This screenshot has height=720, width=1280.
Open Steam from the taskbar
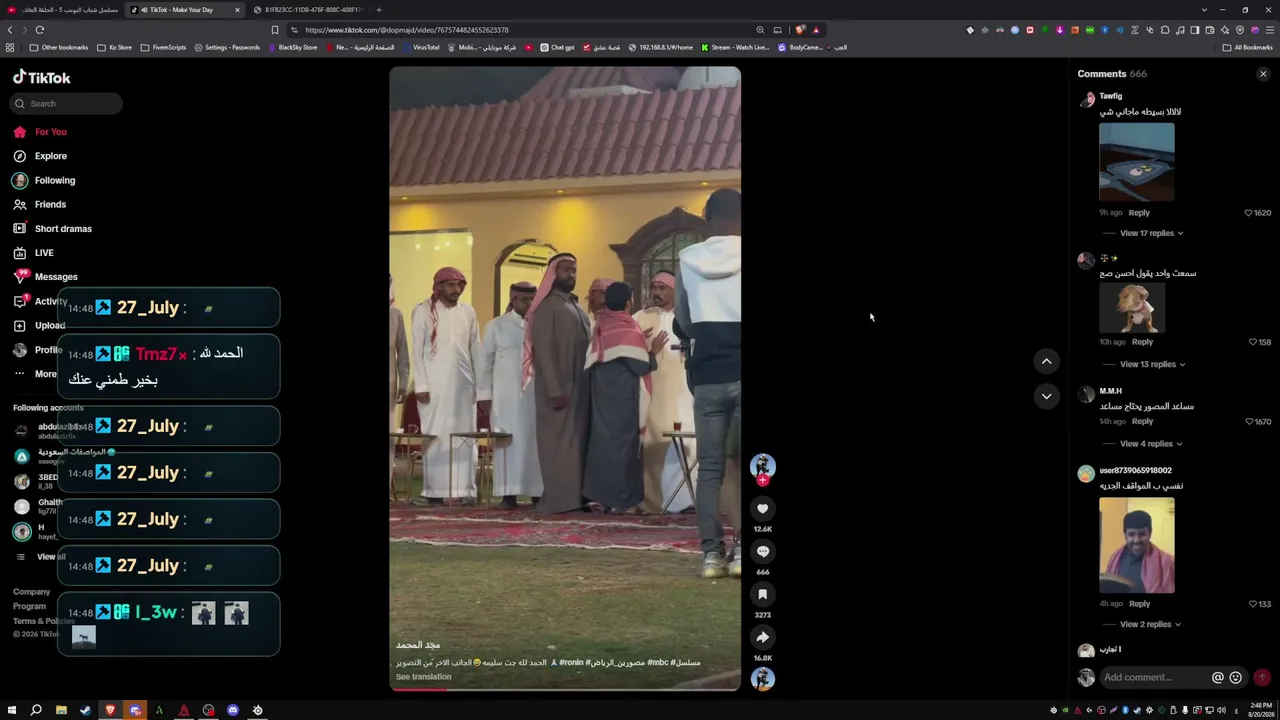(x=85, y=710)
